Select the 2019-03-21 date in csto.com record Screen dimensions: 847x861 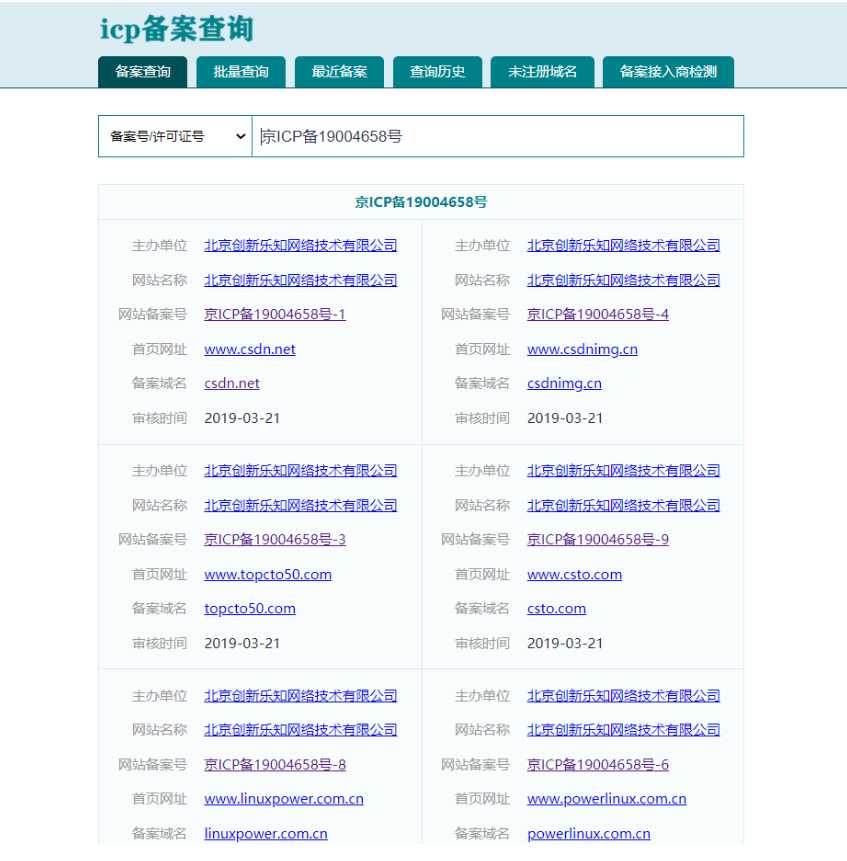click(565, 644)
